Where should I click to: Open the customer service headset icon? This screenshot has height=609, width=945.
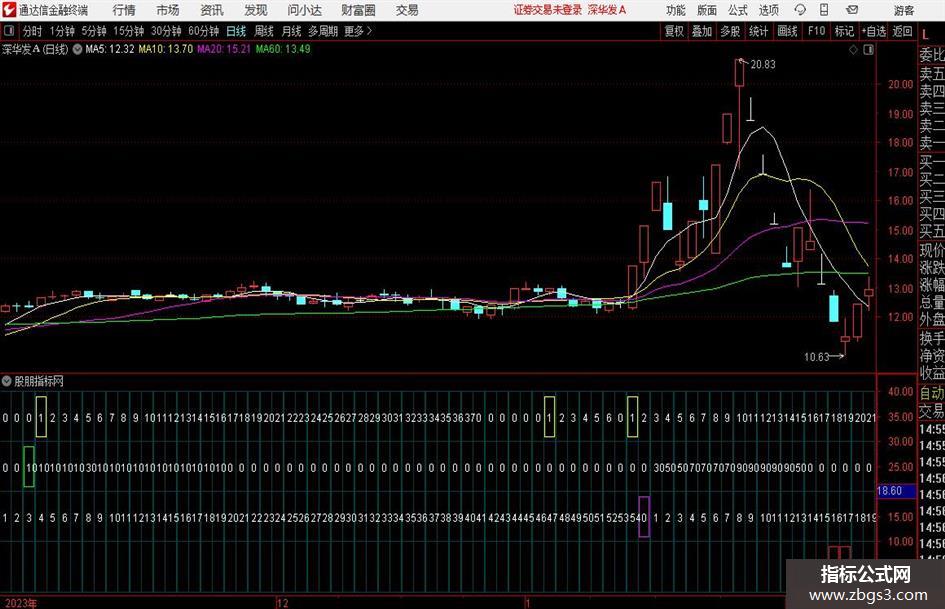800,10
